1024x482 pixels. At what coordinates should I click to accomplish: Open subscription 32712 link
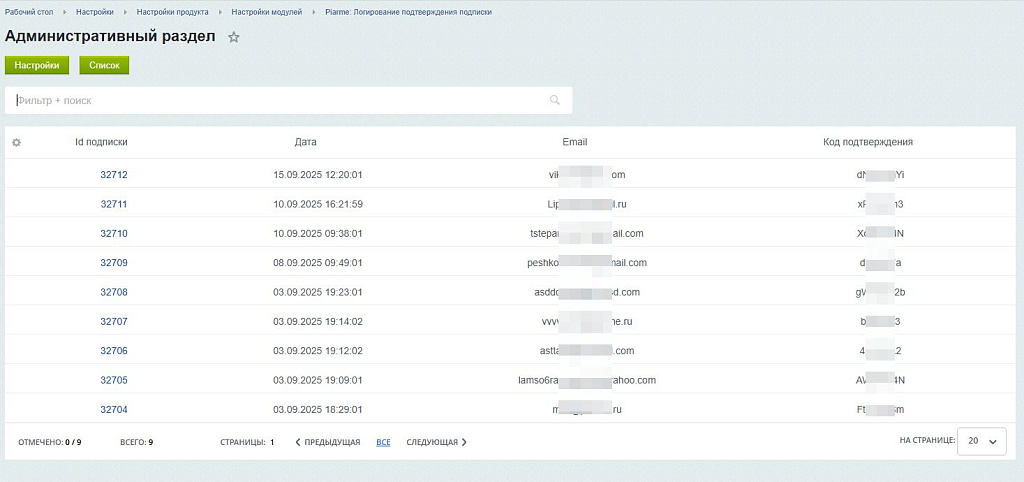click(114, 175)
